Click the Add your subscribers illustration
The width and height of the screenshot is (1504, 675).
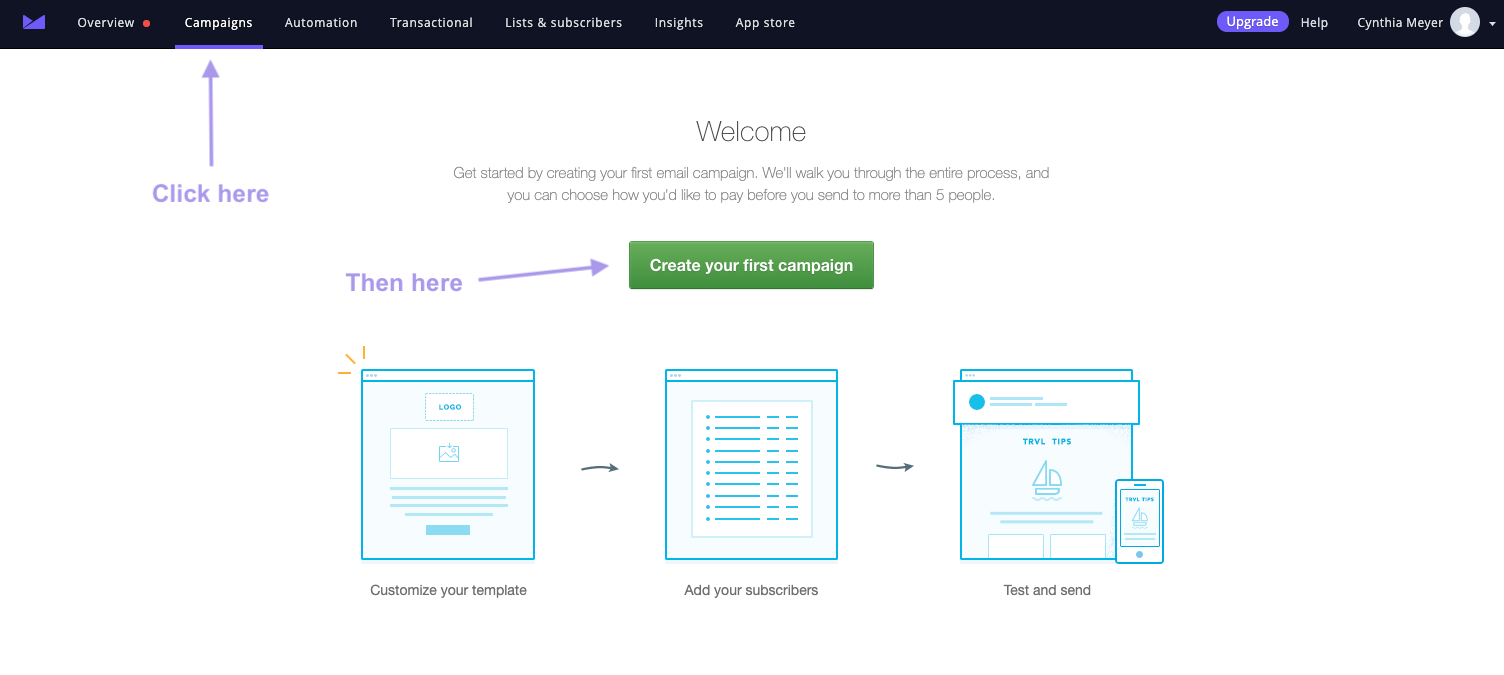[x=751, y=465]
